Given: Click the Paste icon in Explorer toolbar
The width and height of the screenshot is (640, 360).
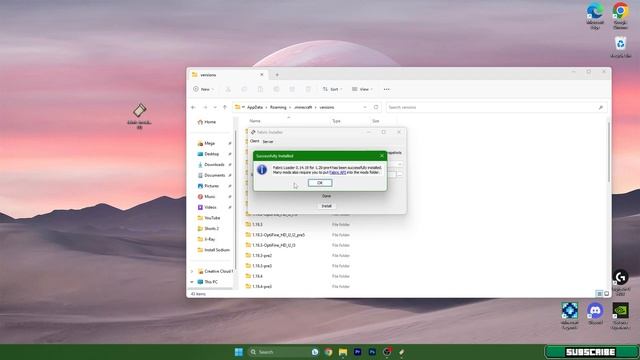Looking at the screenshot, I should [260, 89].
